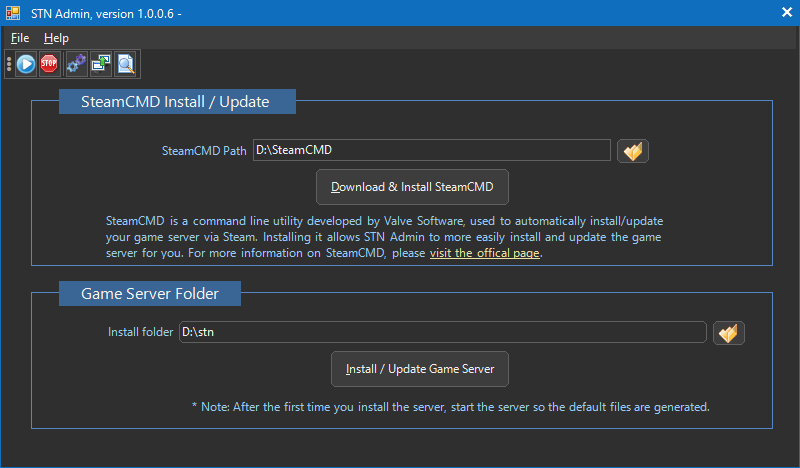The height and width of the screenshot is (468, 800).
Task: Follow the 'visit the offical page' link
Action: pyautogui.click(x=485, y=254)
